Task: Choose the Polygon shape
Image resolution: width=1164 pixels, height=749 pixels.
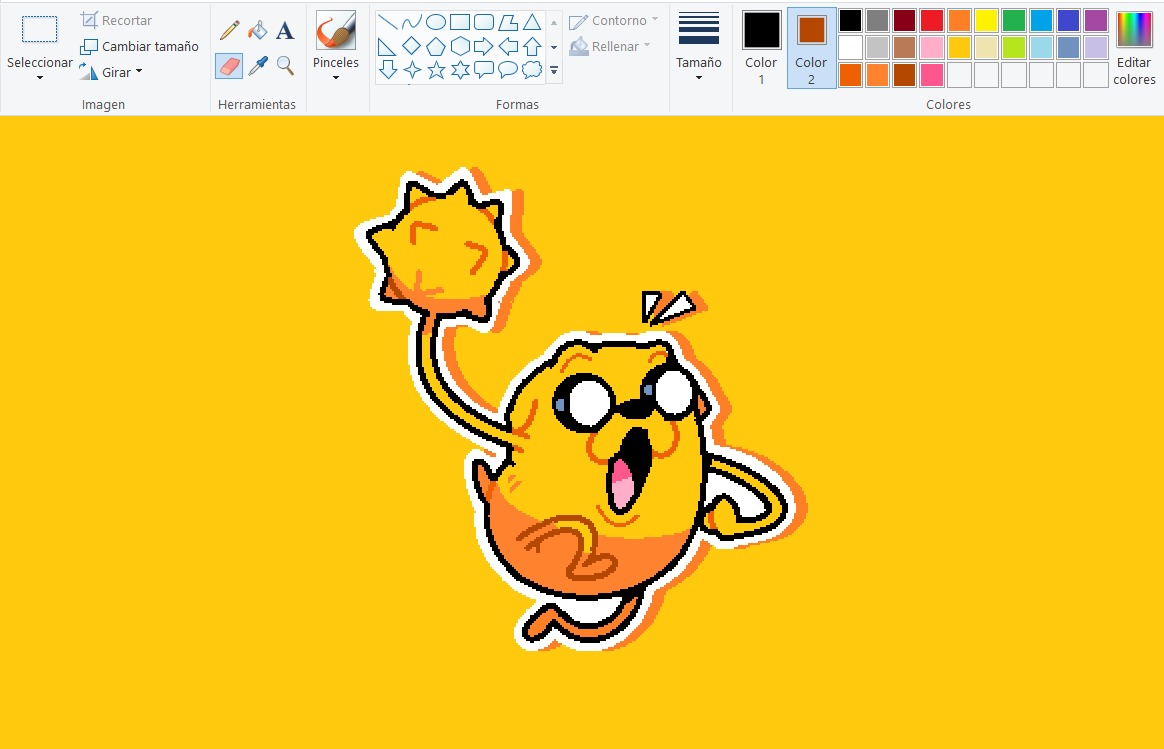Action: tap(508, 22)
